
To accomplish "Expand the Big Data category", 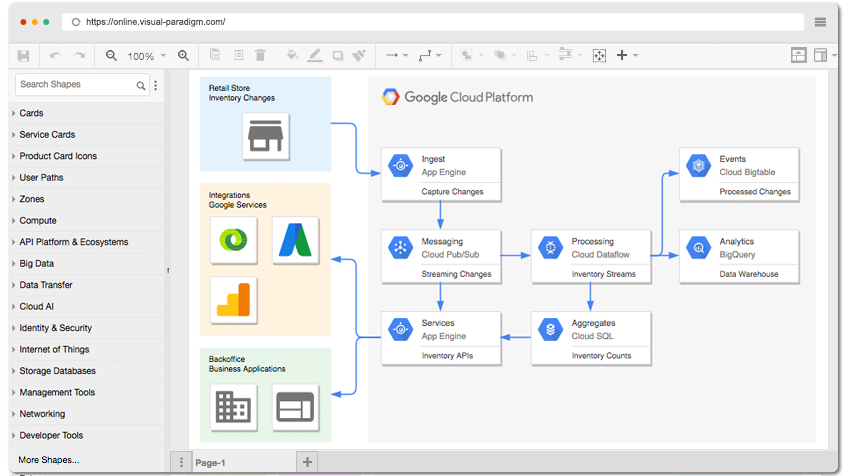I will click(87, 263).
